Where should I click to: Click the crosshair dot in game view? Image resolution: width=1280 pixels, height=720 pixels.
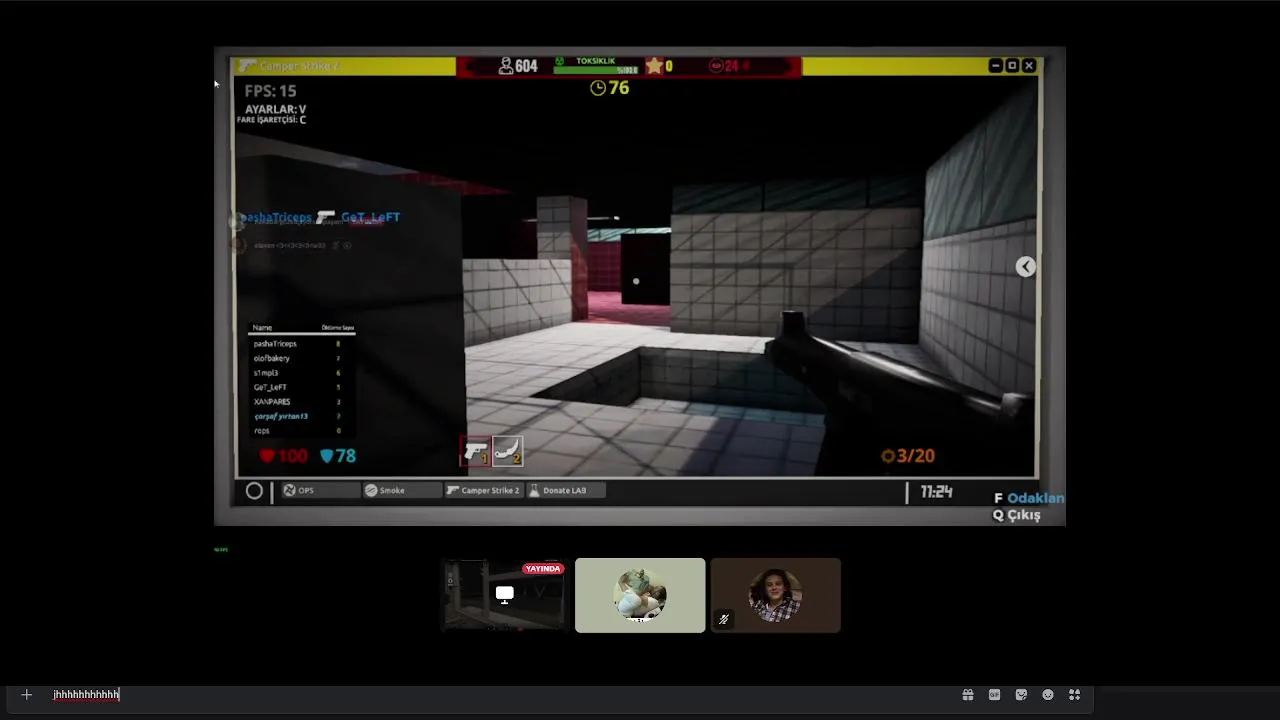636,281
